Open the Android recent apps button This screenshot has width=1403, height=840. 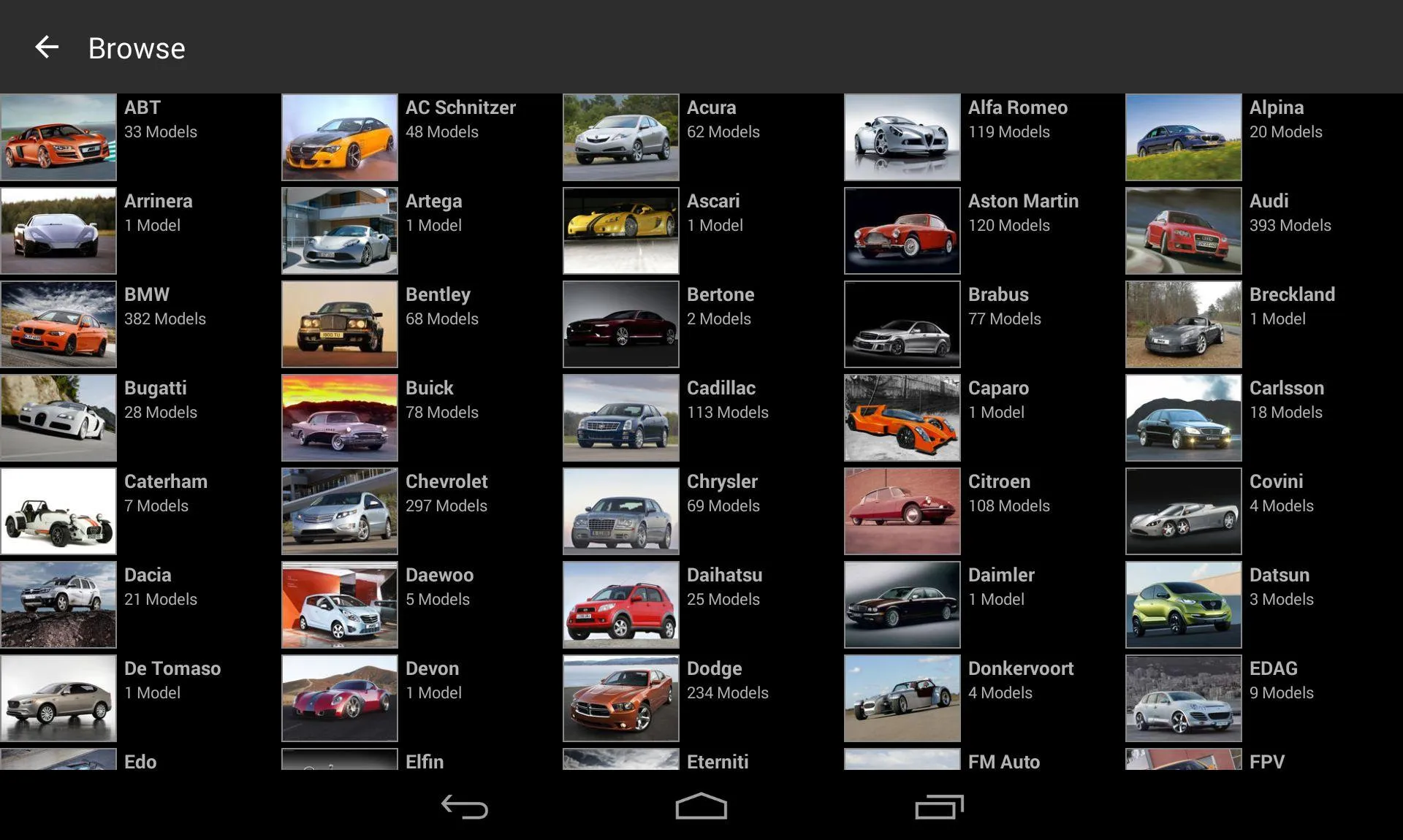pyautogui.click(x=939, y=807)
